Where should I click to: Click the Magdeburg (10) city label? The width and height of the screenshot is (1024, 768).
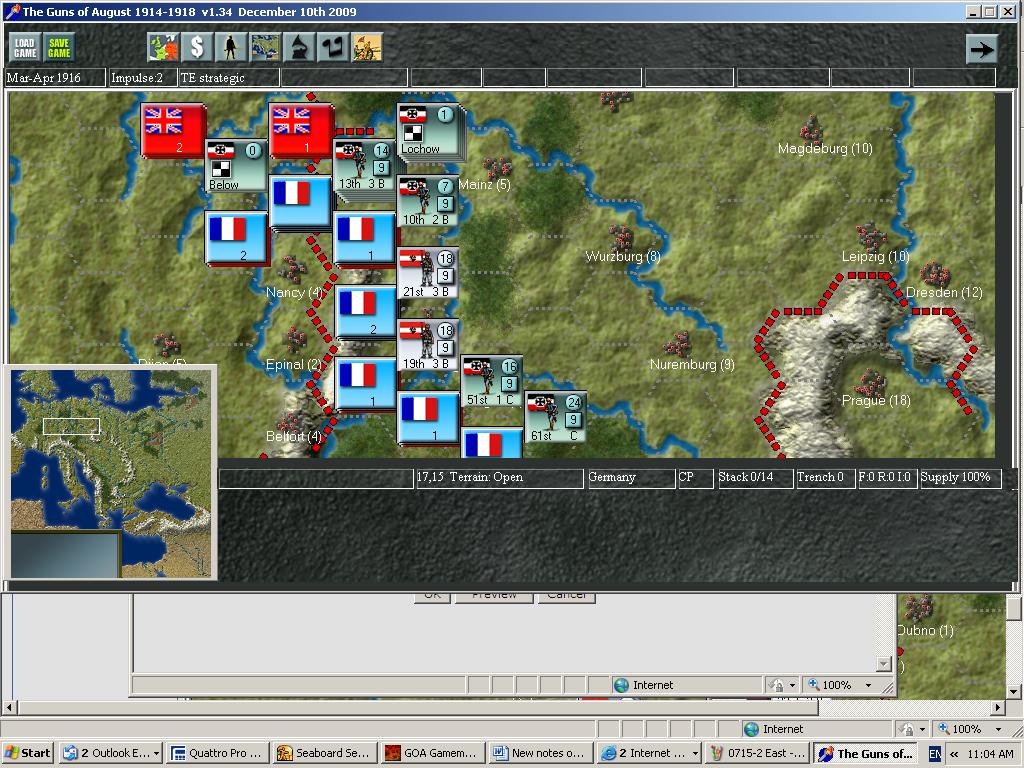[825, 149]
